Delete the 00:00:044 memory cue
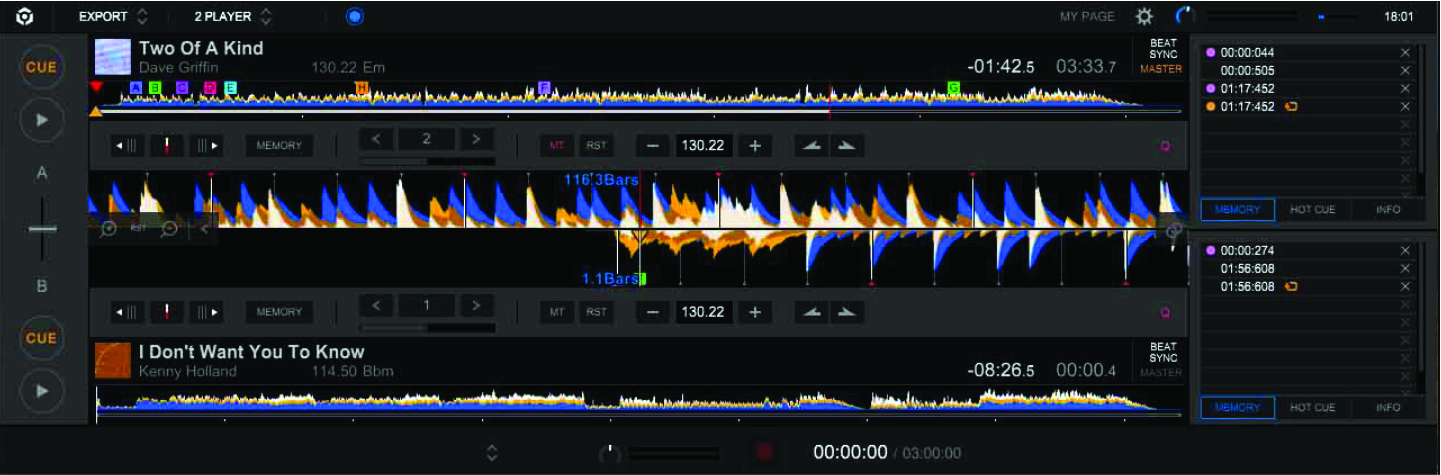This screenshot has height=475, width=1441. coord(1405,53)
